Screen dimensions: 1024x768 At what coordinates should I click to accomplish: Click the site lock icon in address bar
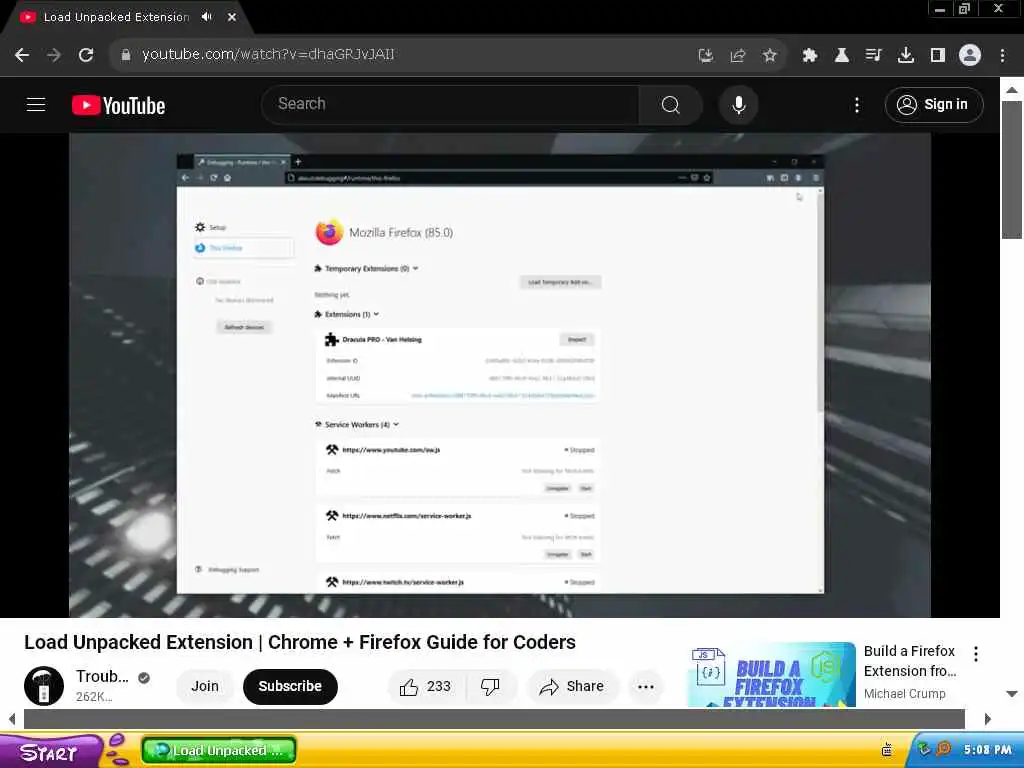(x=126, y=55)
